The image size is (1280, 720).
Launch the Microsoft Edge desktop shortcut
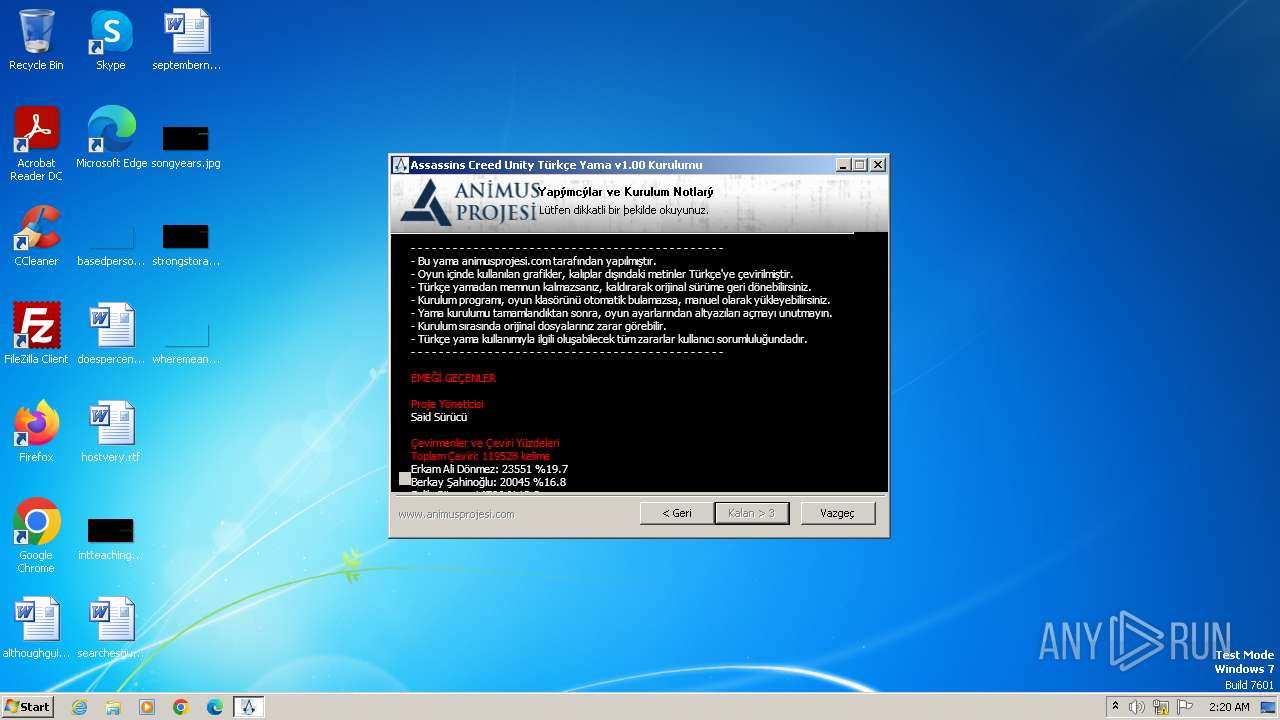click(111, 138)
